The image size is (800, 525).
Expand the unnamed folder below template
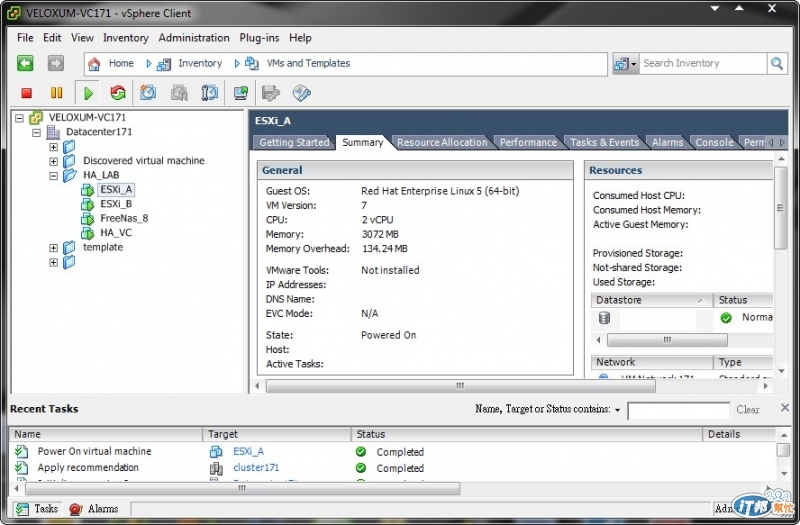pos(54,262)
